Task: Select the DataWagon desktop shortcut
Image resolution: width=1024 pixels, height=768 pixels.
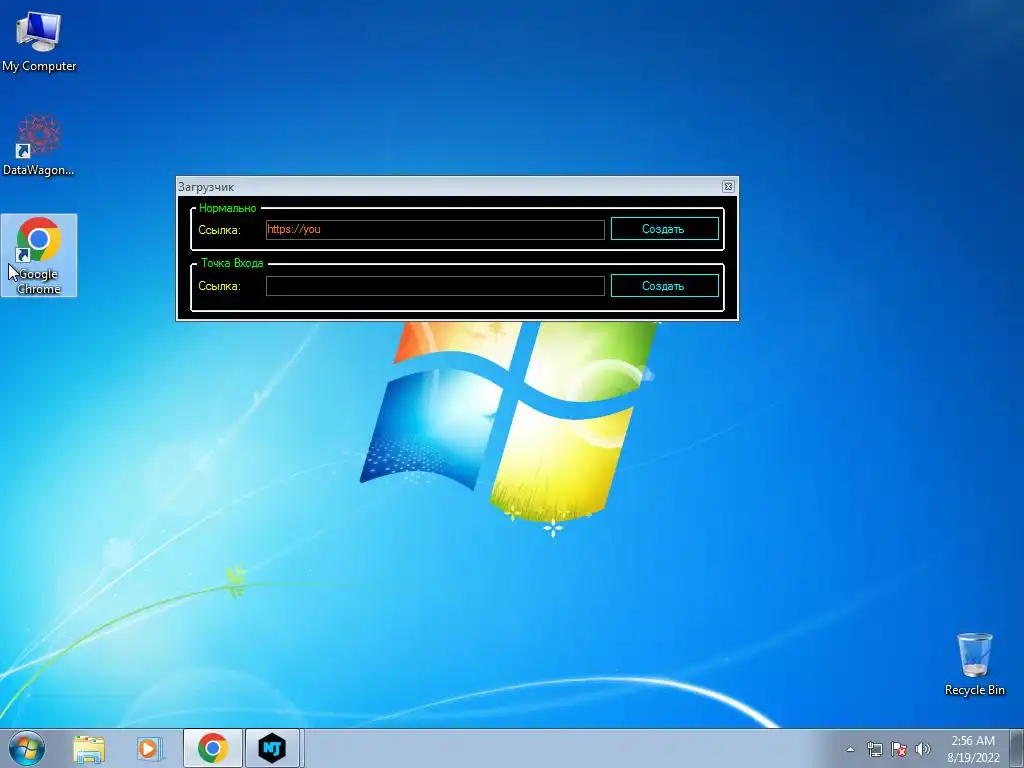Action: click(39, 146)
